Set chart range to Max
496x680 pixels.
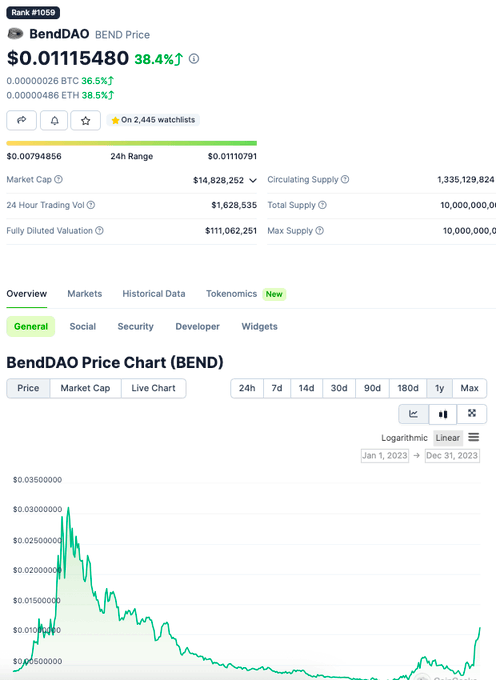tap(469, 388)
